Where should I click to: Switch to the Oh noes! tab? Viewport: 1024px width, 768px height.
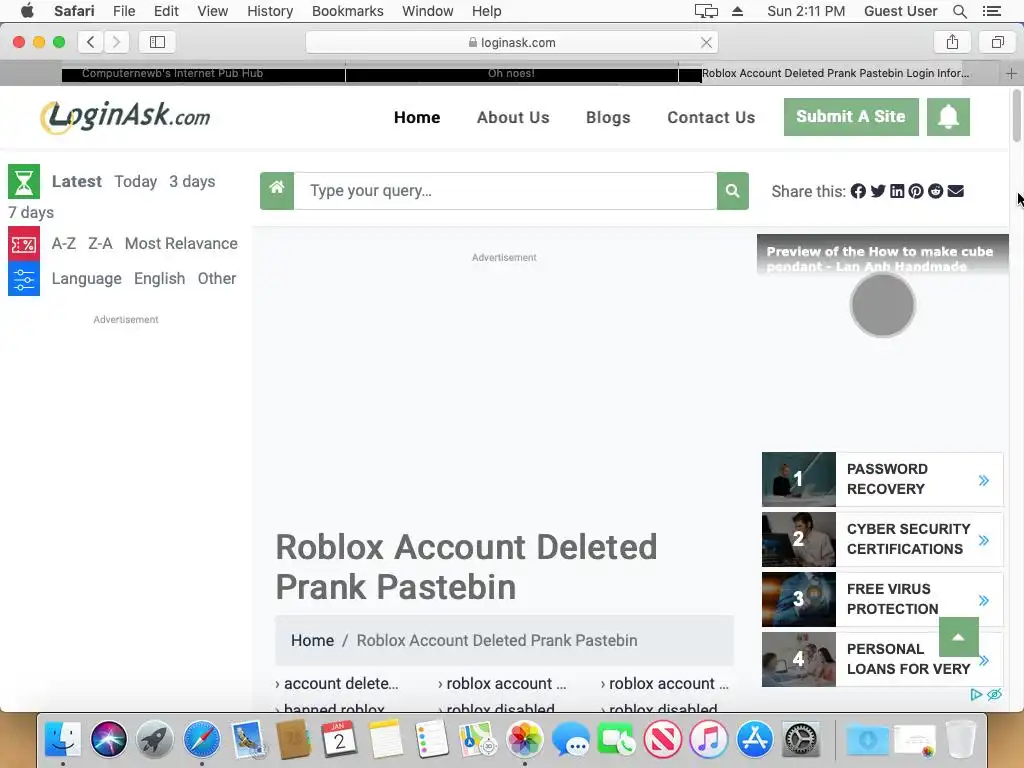coord(511,74)
